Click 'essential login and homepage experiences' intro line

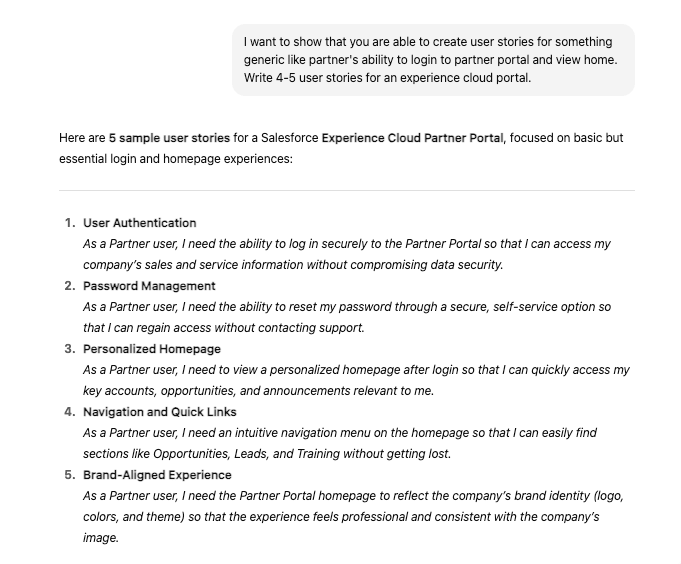click(x=176, y=159)
